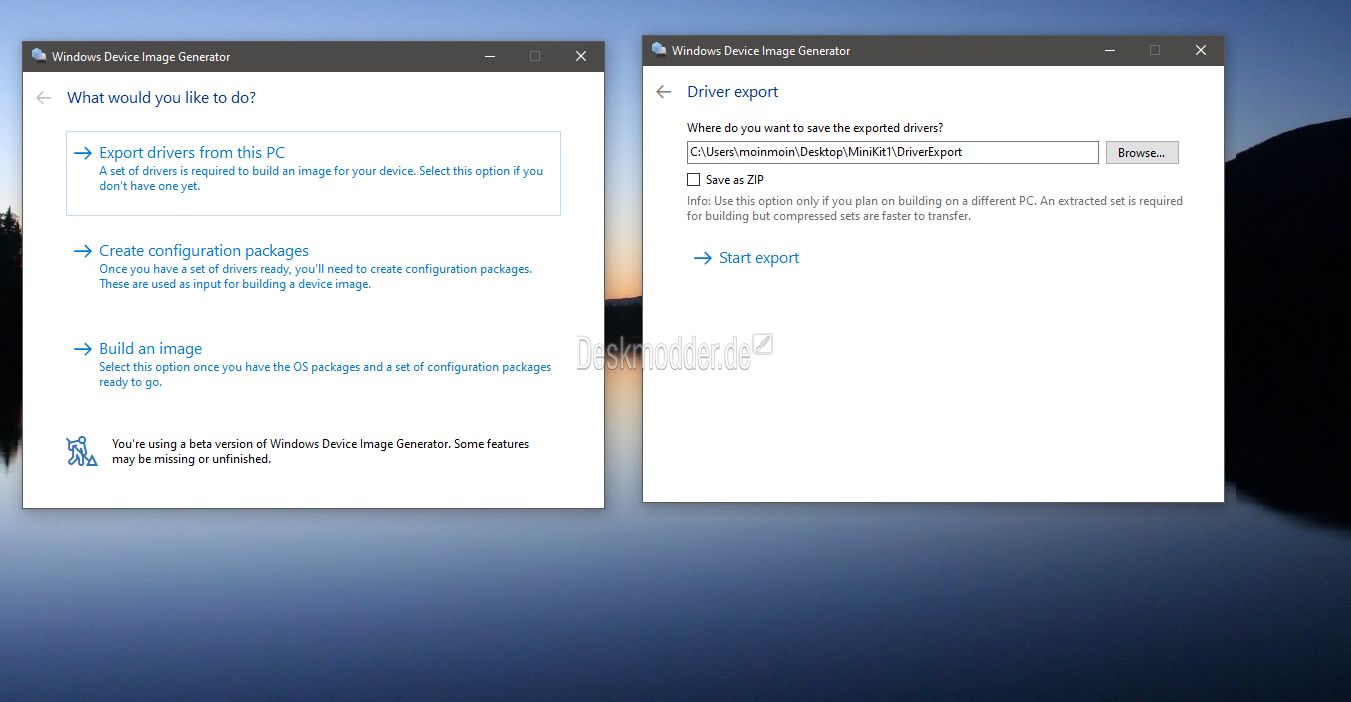1351x702 pixels.
Task: Start export of drivers
Action: (x=746, y=258)
